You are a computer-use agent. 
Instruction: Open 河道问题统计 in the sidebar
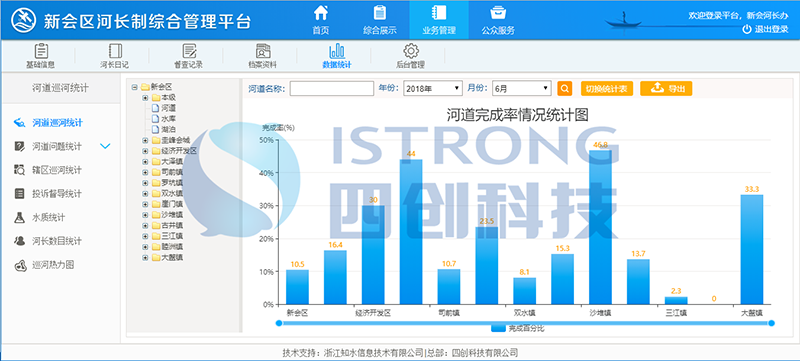point(57,146)
